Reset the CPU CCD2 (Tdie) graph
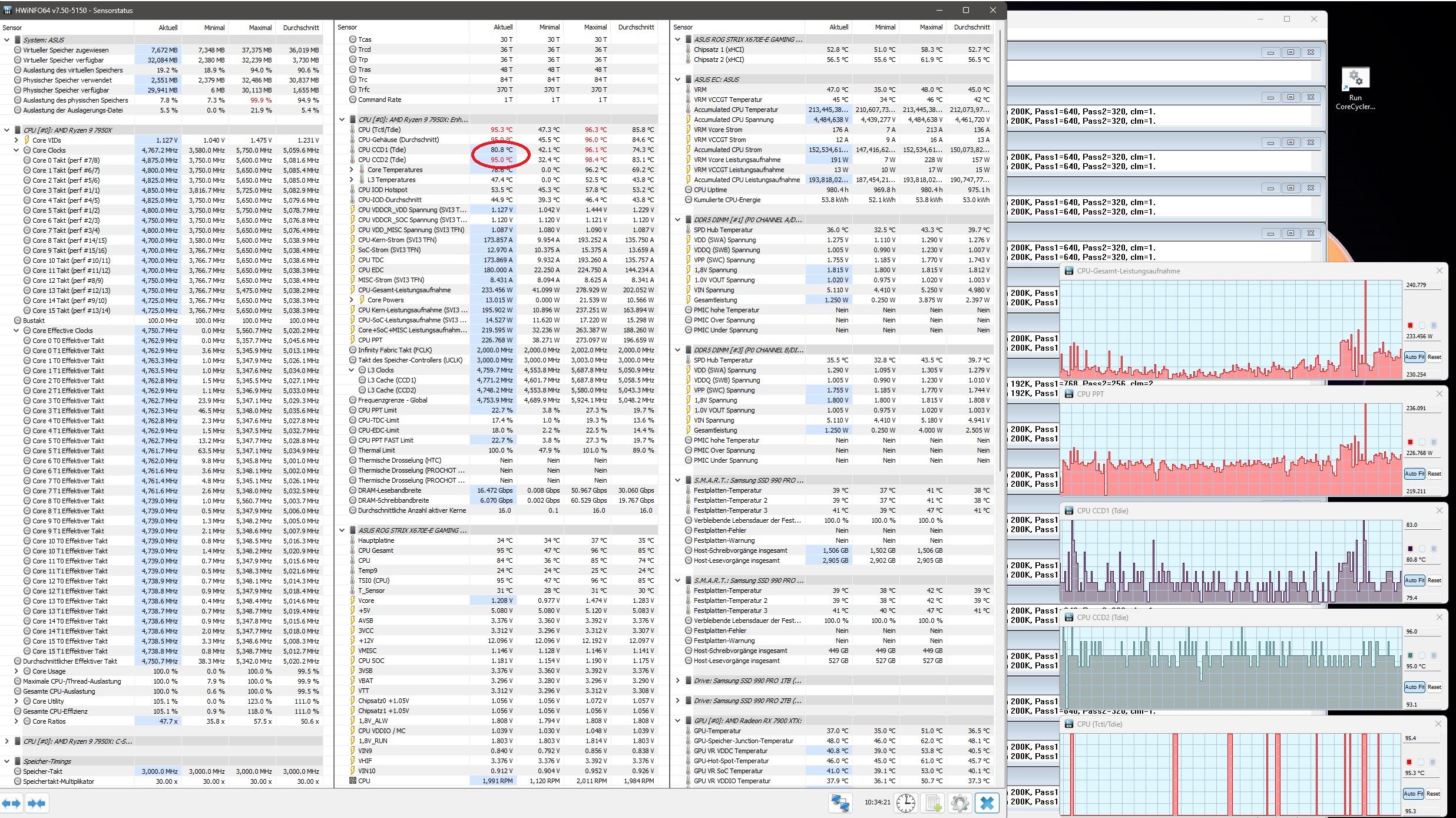The image size is (1456, 818). point(1434,687)
